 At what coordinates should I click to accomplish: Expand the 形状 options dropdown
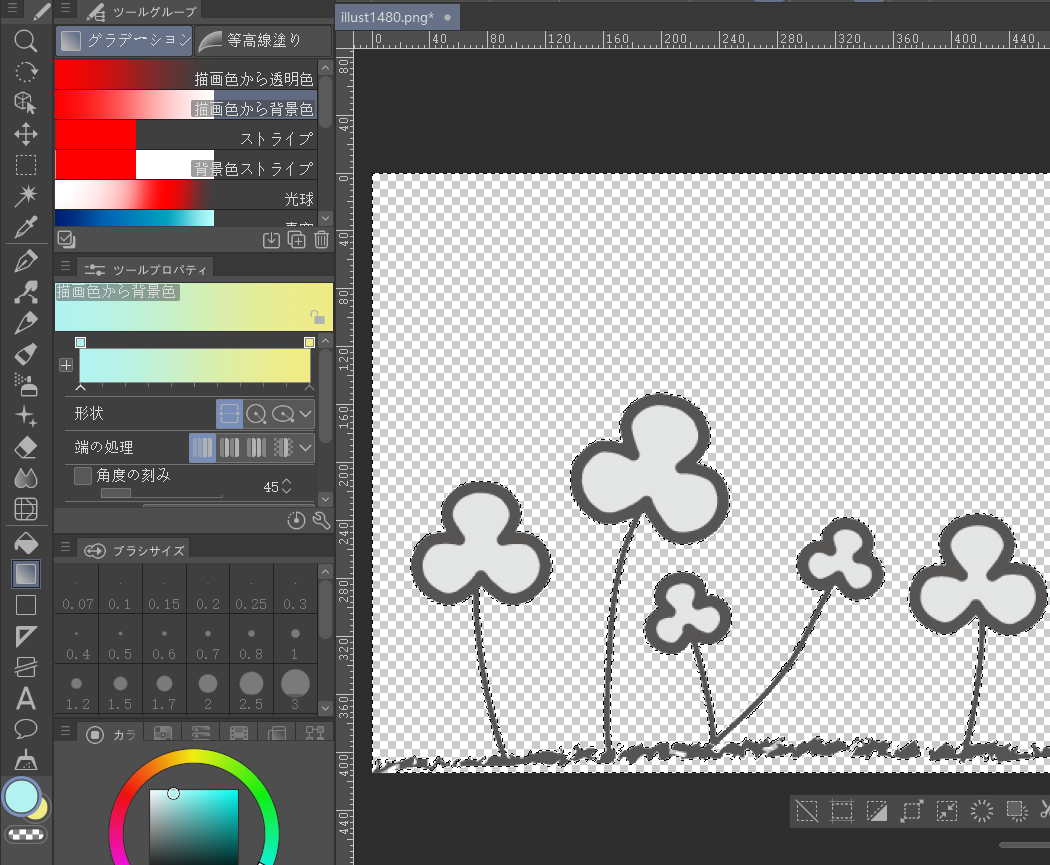(306, 414)
